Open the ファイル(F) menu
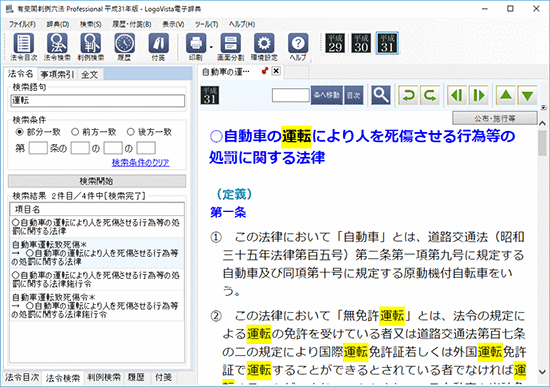 [22, 24]
